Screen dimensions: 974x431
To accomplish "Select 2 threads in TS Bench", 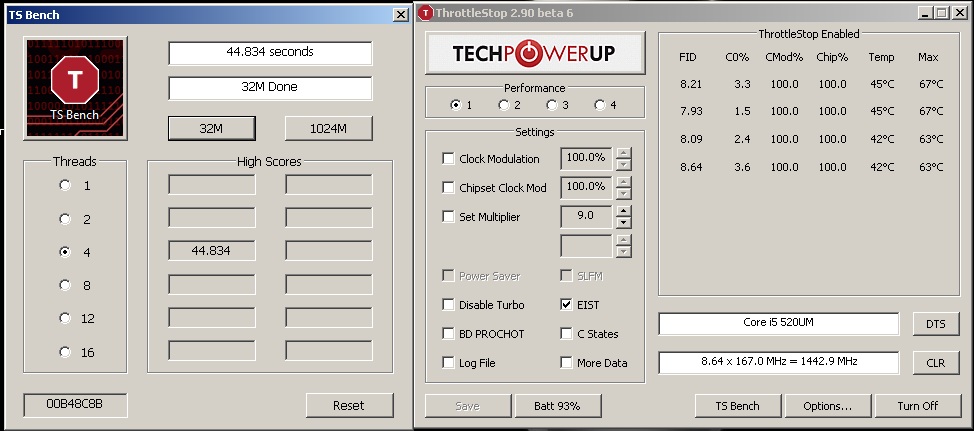I will point(65,219).
